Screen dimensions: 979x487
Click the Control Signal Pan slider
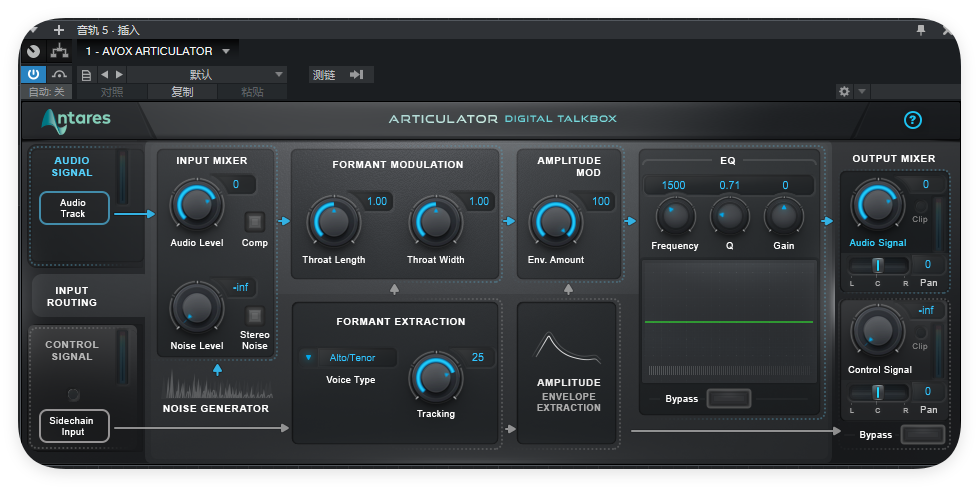coord(878,392)
